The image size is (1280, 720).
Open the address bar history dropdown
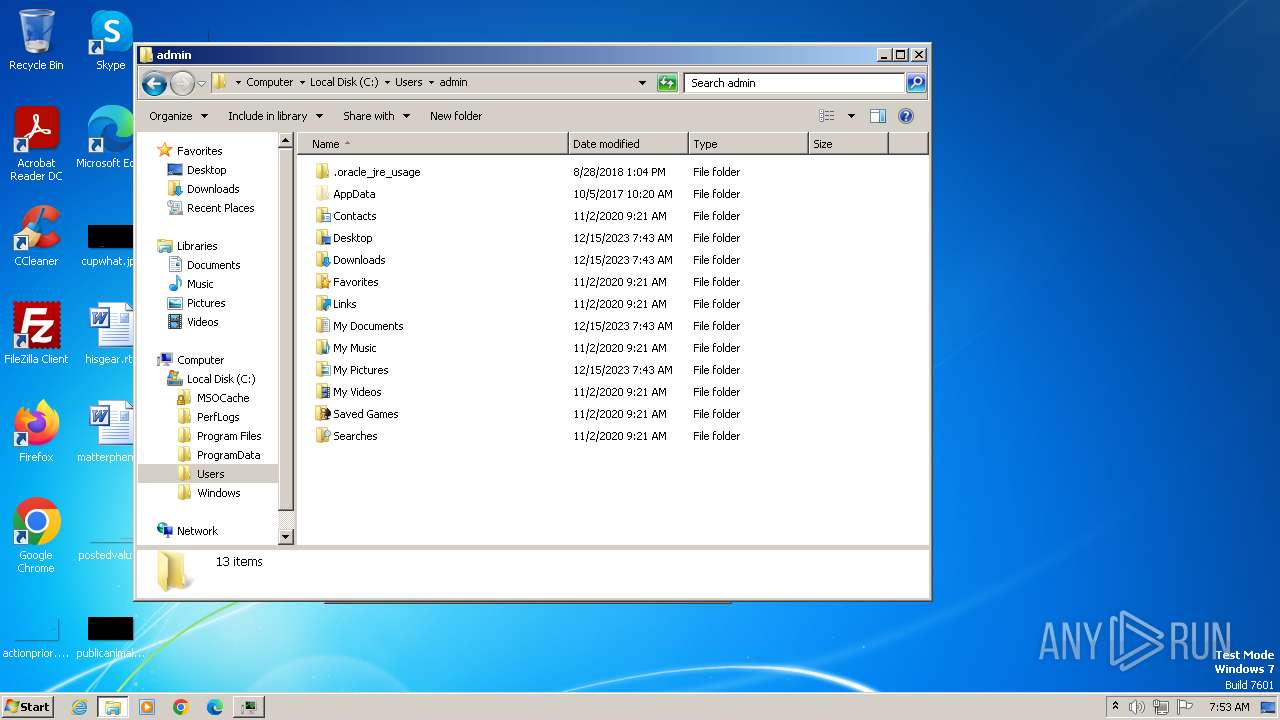coord(642,83)
